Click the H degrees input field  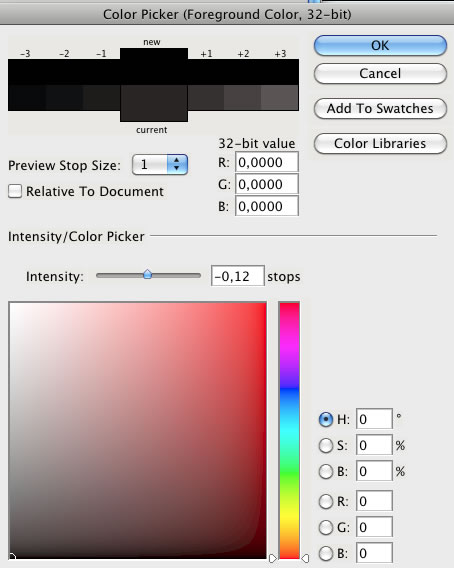(x=374, y=419)
